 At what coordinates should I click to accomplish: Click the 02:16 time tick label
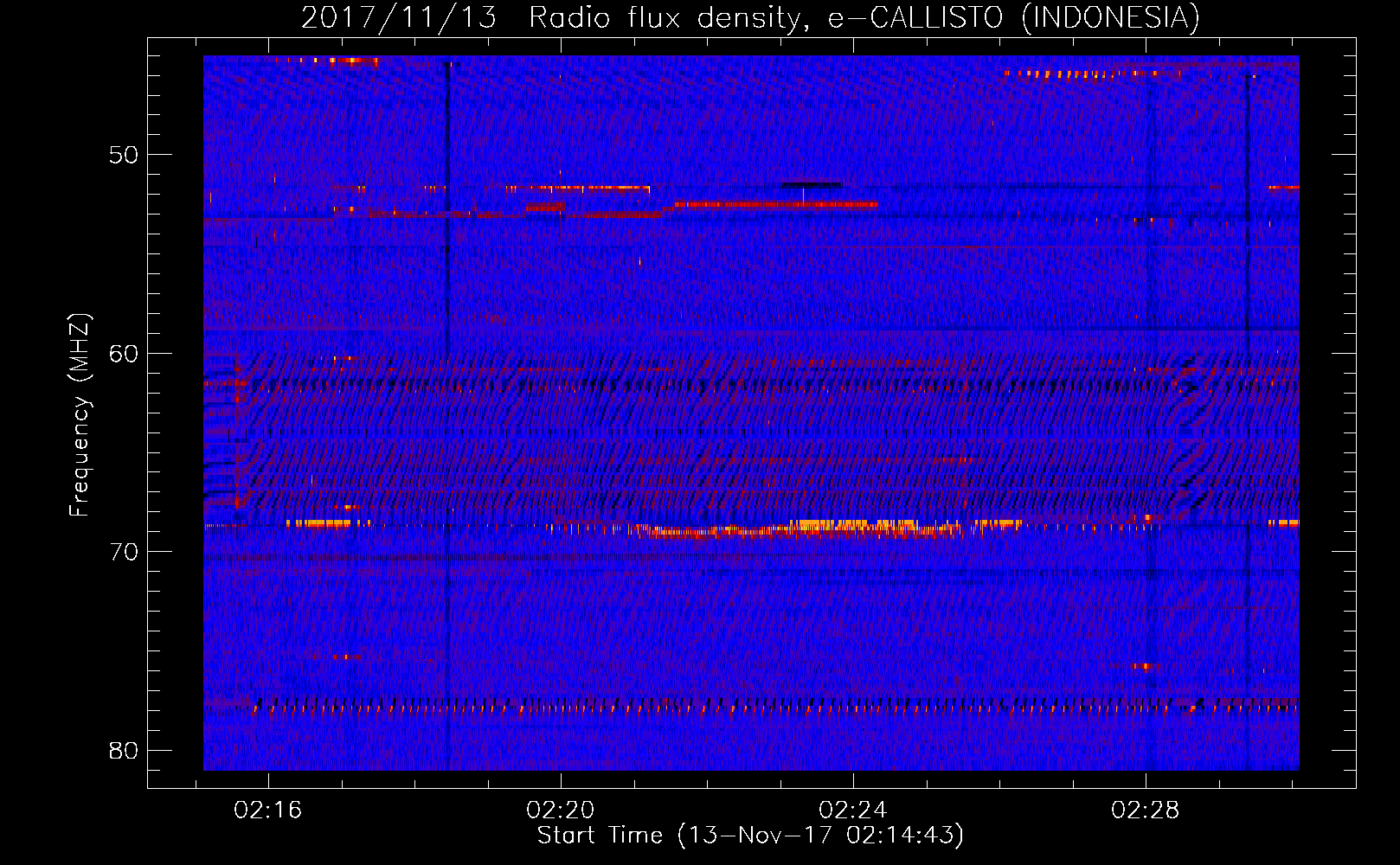pyautogui.click(x=268, y=810)
